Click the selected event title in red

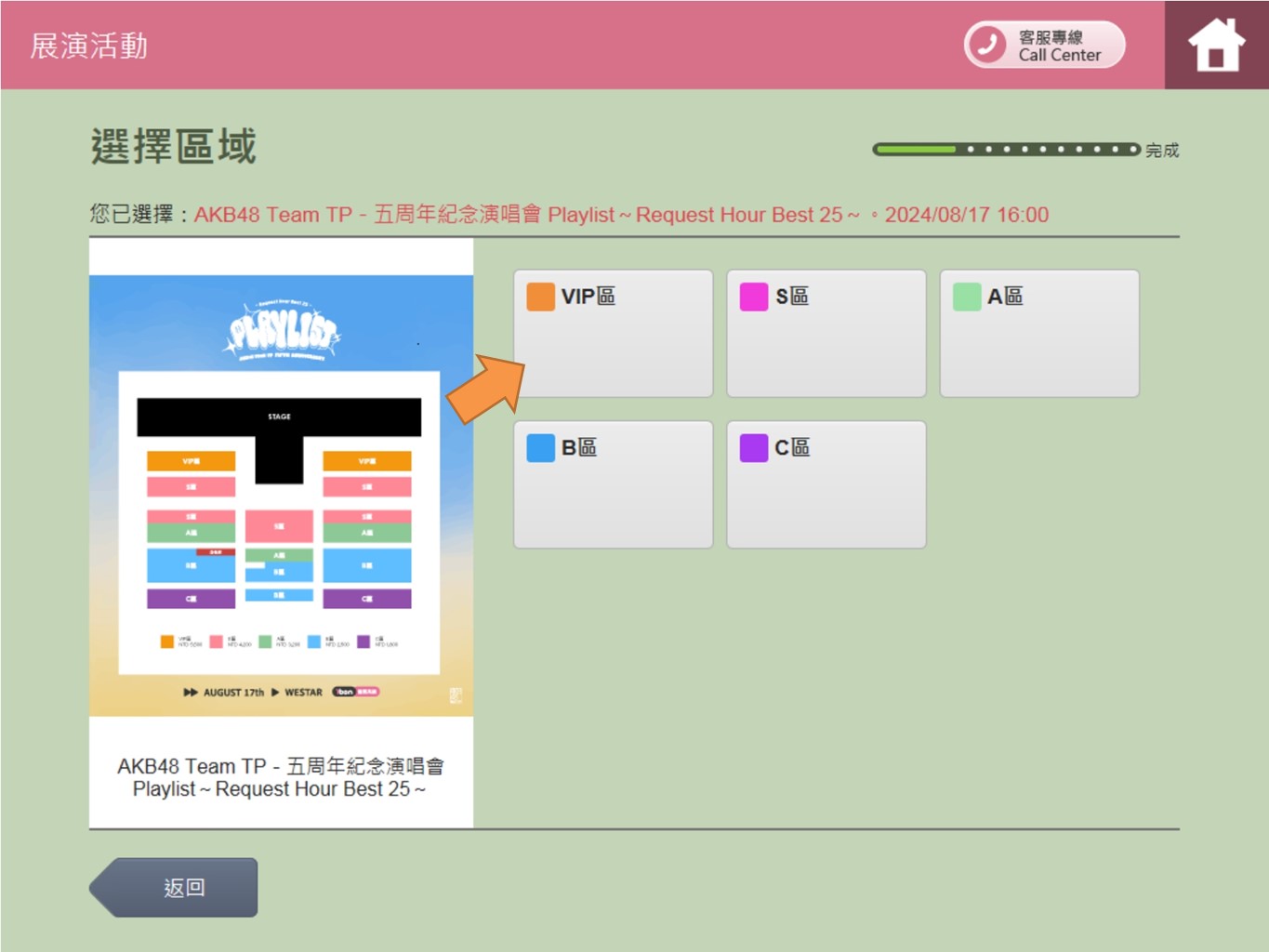coord(620,215)
